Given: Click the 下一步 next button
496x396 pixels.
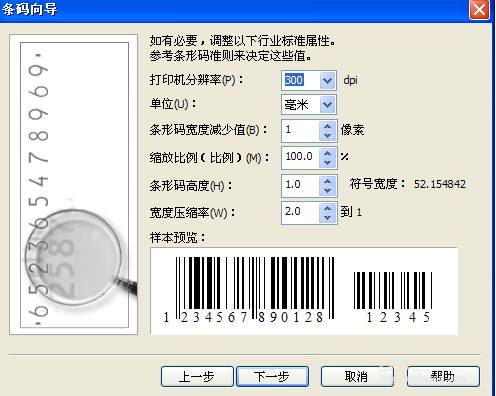Looking at the screenshot, I should click(272, 377).
